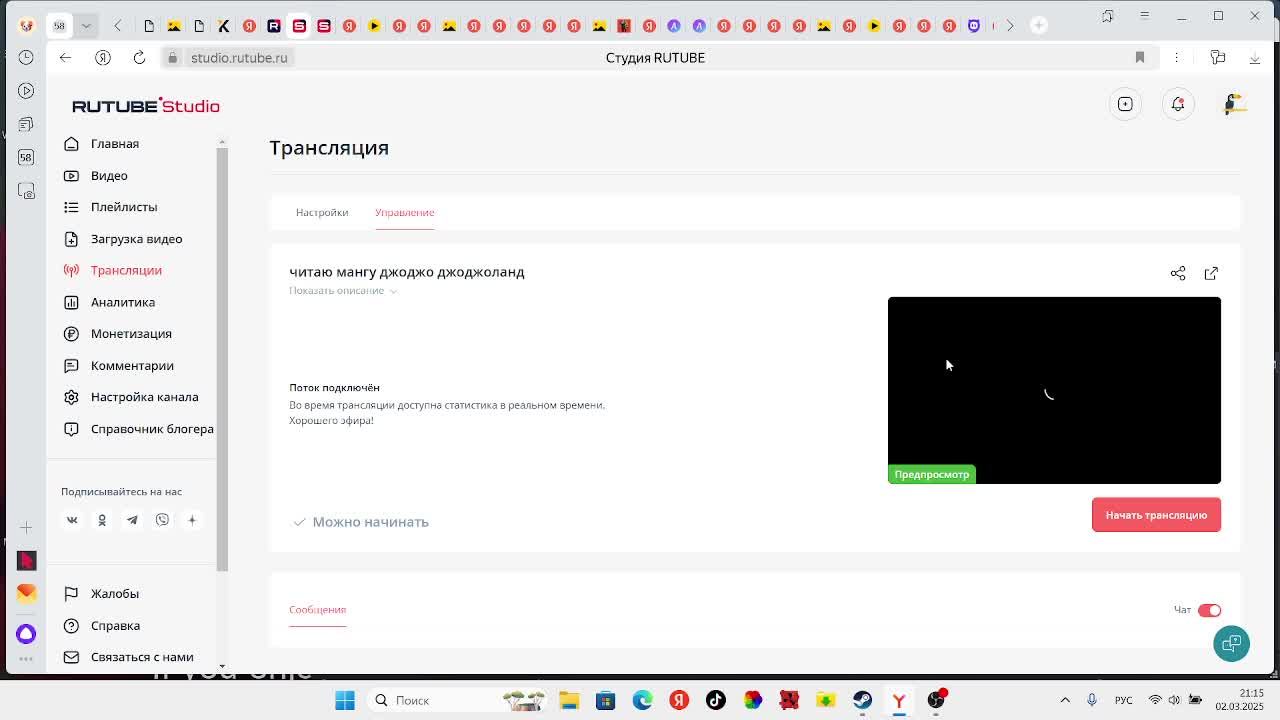
Task: Open the browser three-dots menu
Action: (1176, 58)
